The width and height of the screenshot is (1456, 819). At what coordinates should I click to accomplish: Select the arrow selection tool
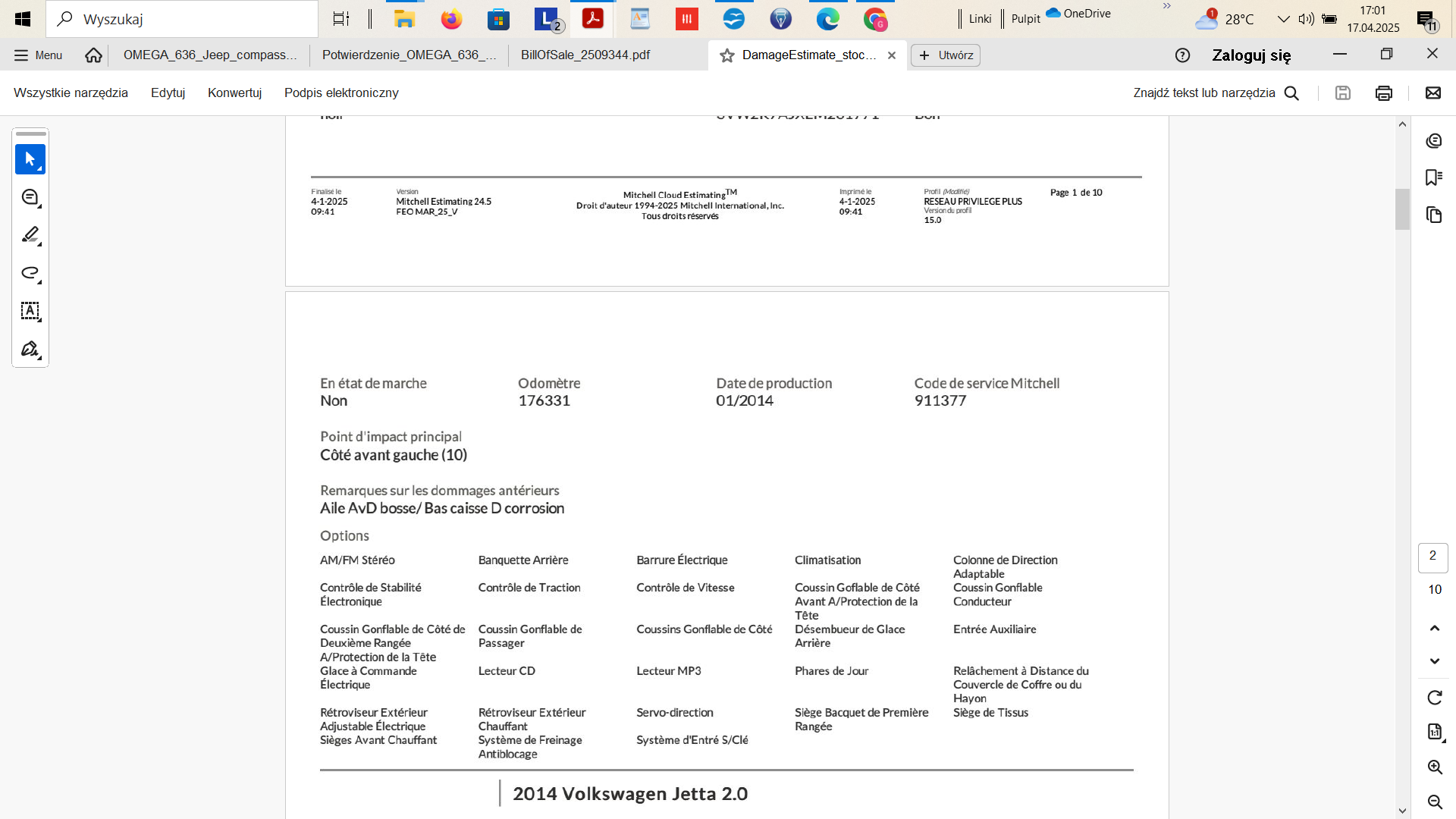click(x=30, y=159)
